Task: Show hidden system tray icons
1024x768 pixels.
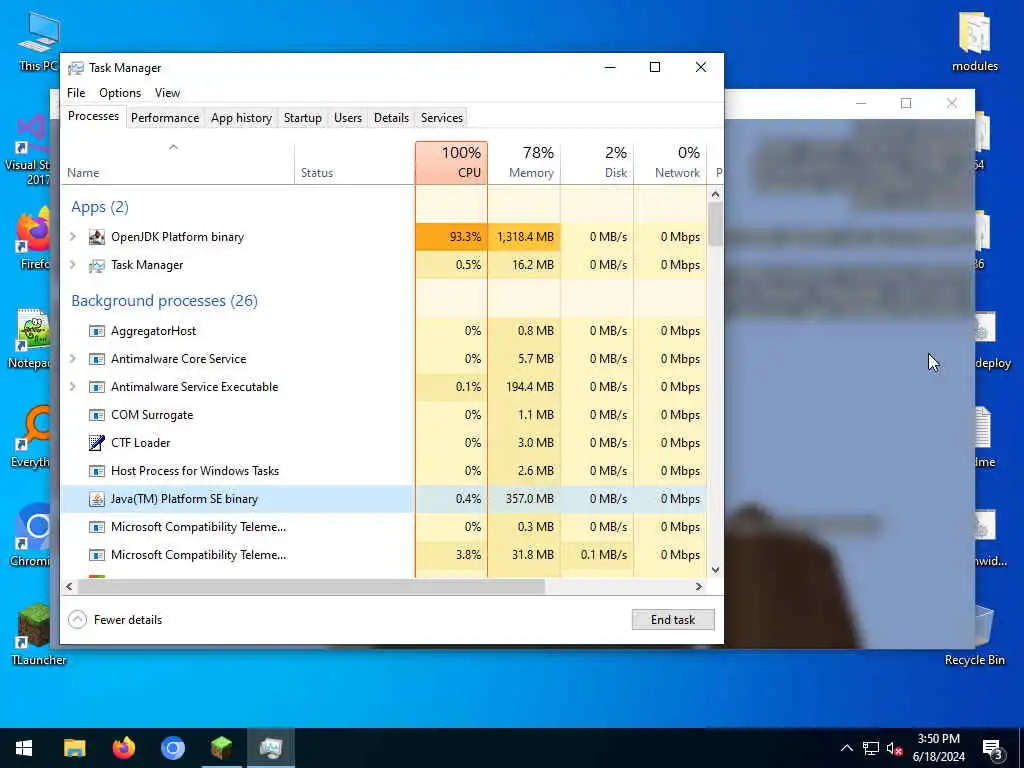Action: 846,748
